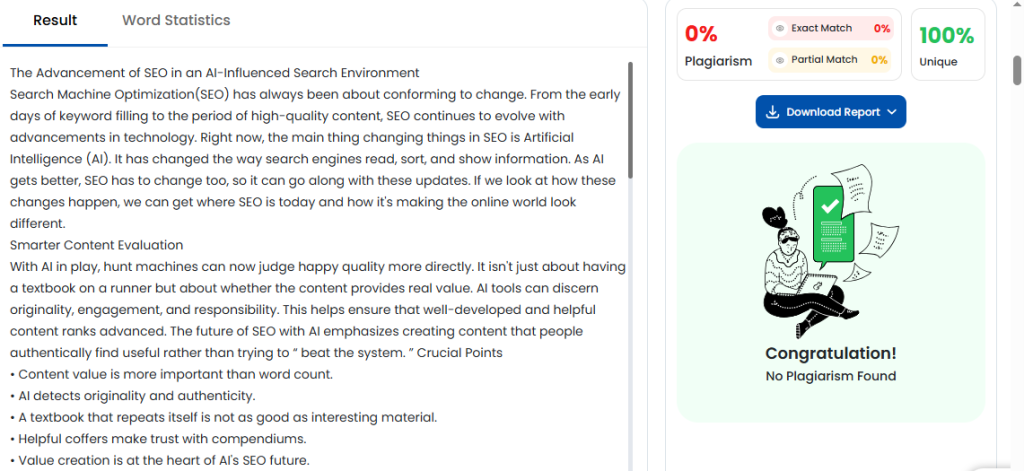
Task: Click the Exact Match 0% value
Action: [881, 29]
